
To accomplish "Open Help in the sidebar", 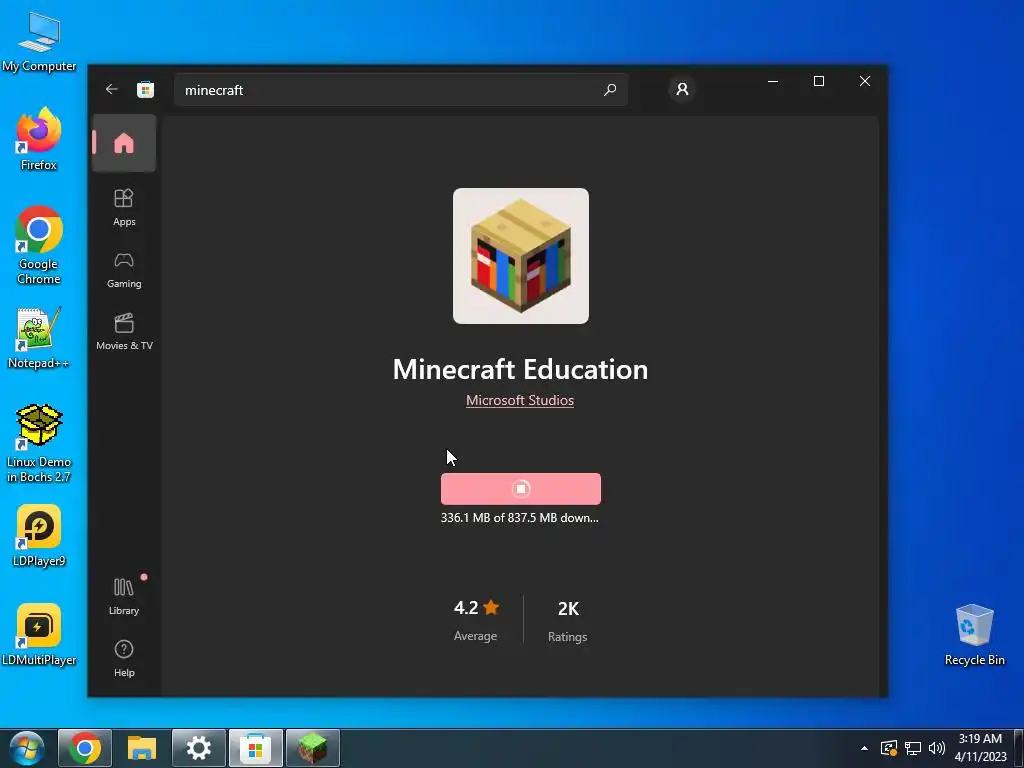I will click(x=124, y=658).
